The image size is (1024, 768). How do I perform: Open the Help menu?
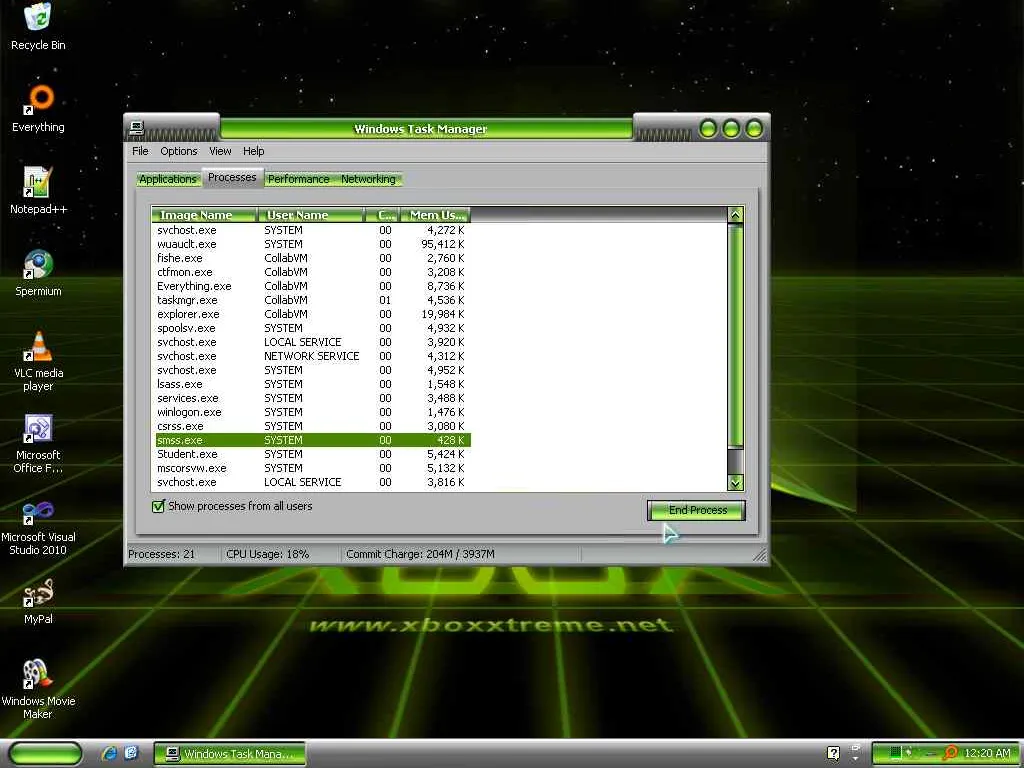click(253, 151)
